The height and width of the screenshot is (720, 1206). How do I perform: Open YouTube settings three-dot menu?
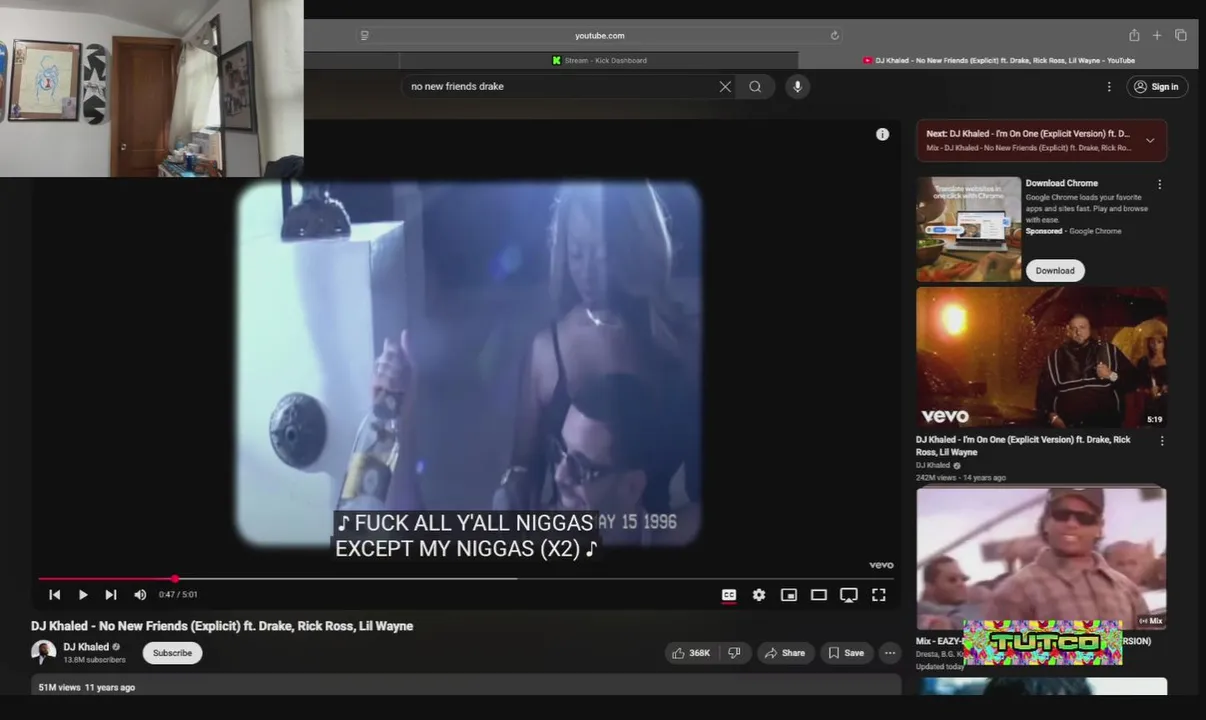pos(1109,87)
